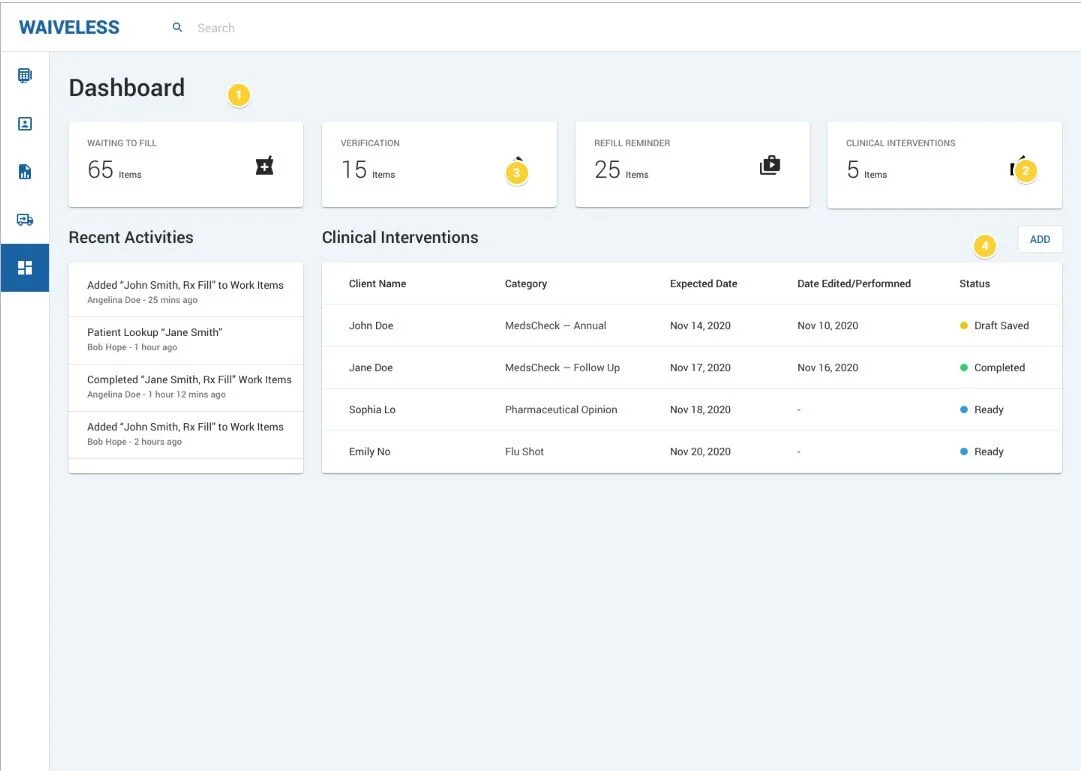
Task: Open the patient profile sidebar icon
Action: 25,123
